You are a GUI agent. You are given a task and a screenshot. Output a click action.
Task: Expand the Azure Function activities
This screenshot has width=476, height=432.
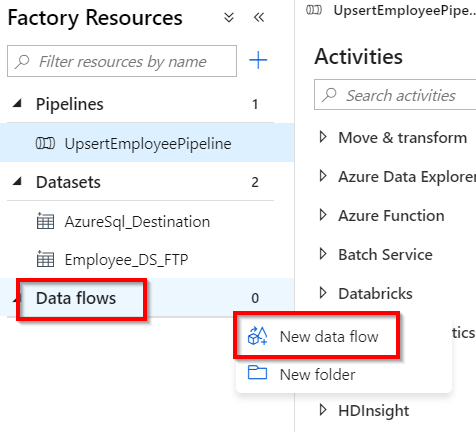323,215
